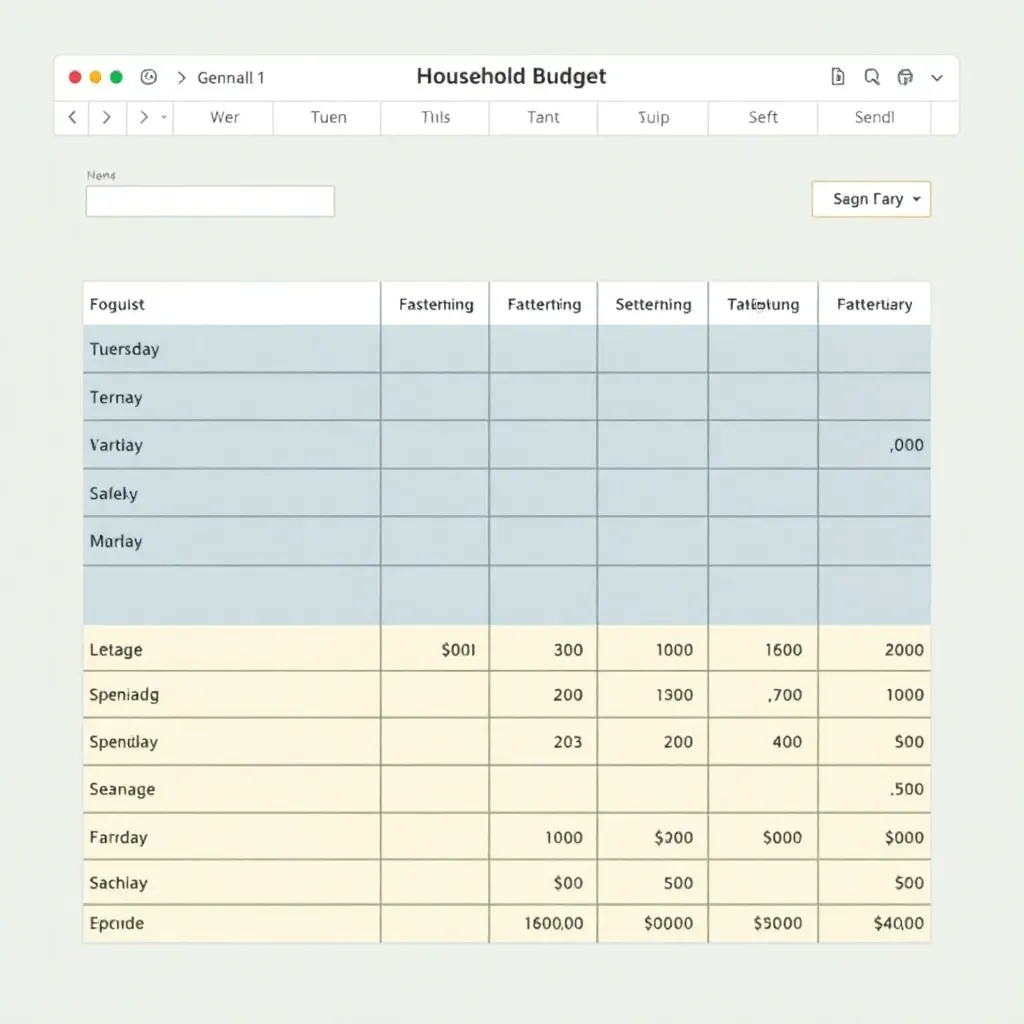Select the Tuen tab
Screen dimensions: 1024x1024
328,117
